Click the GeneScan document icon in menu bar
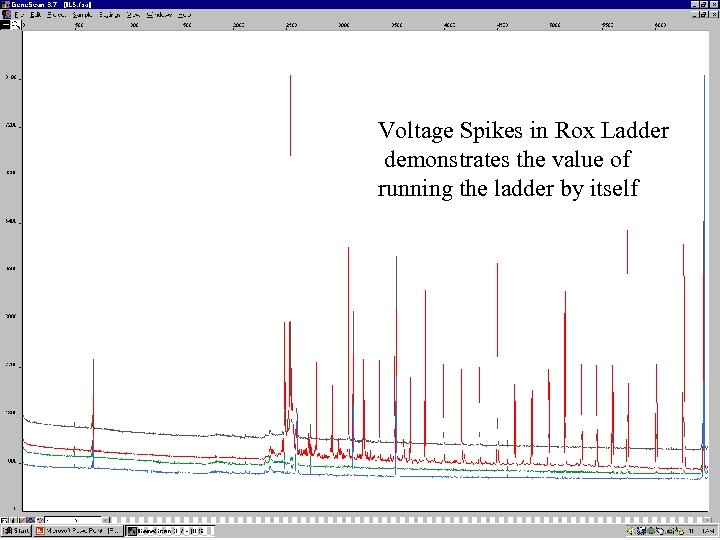 click(6, 15)
